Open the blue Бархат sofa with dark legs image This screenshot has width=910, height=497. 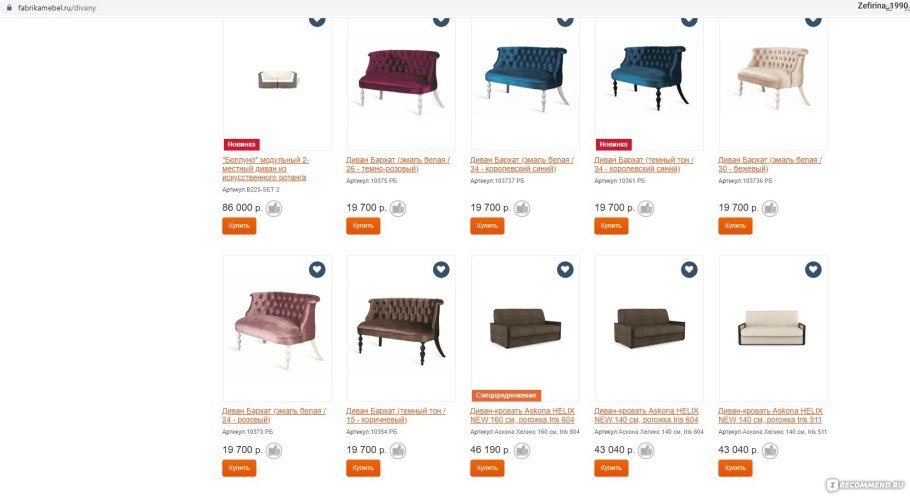(649, 77)
